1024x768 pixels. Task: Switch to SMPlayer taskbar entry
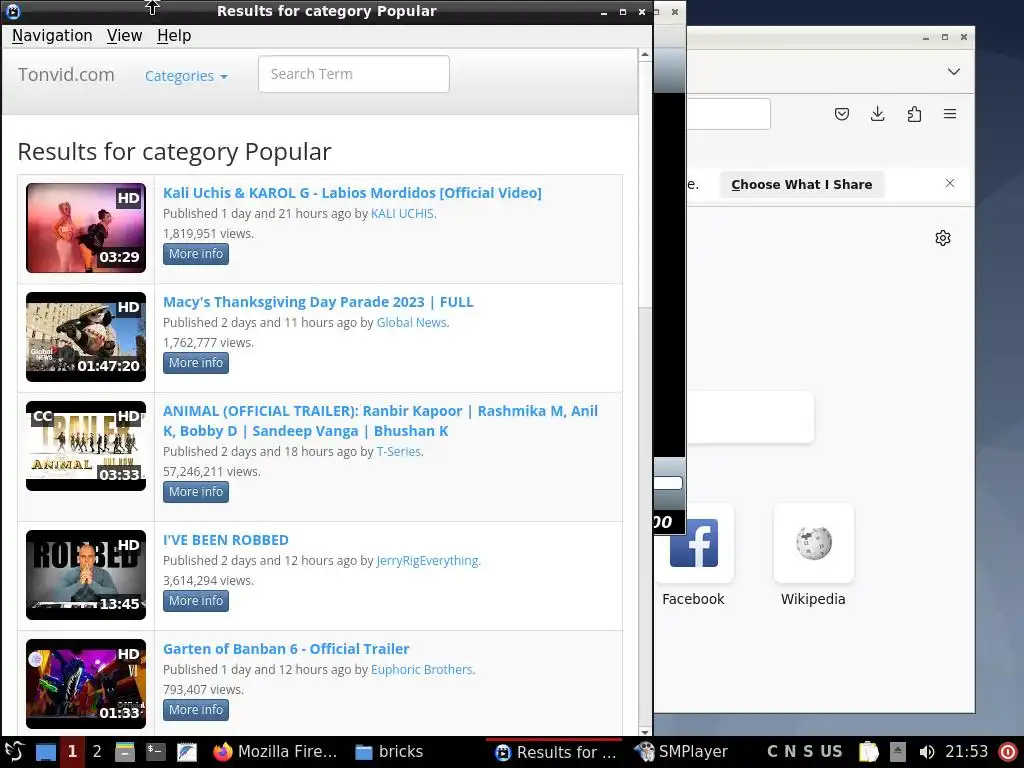coord(681,752)
